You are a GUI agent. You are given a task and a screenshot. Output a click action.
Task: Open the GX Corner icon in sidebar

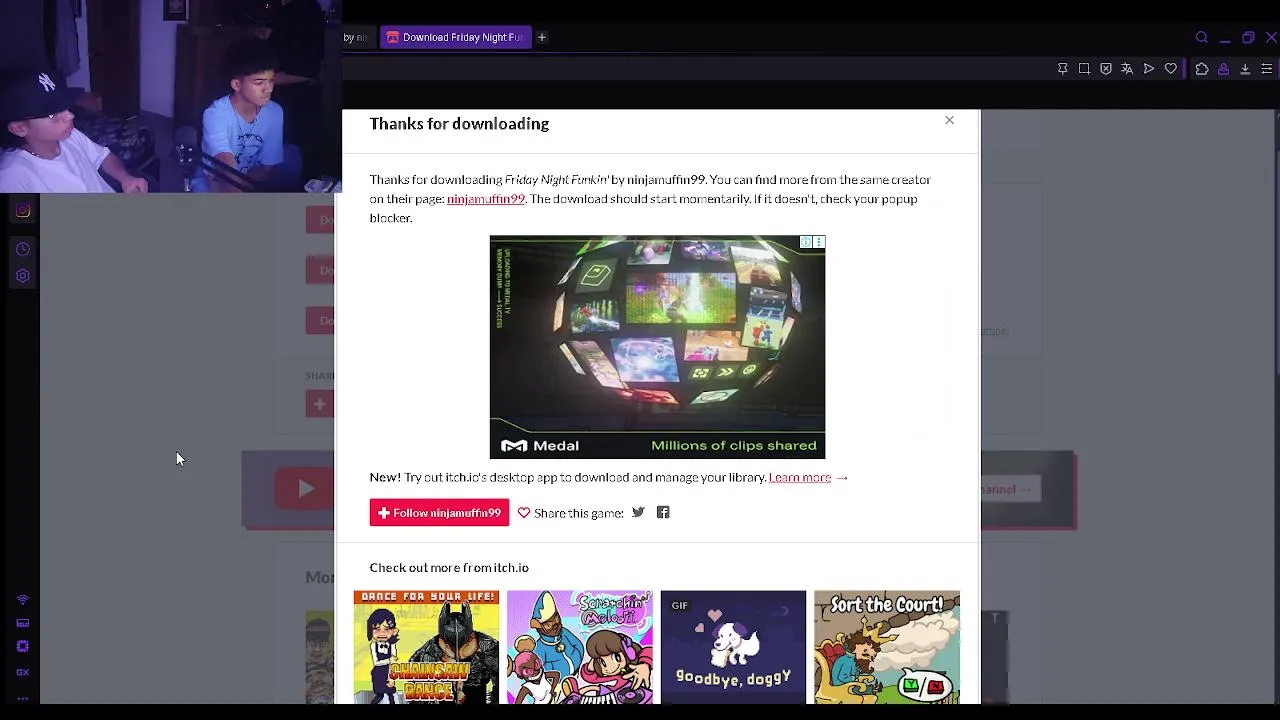pyautogui.click(x=23, y=672)
